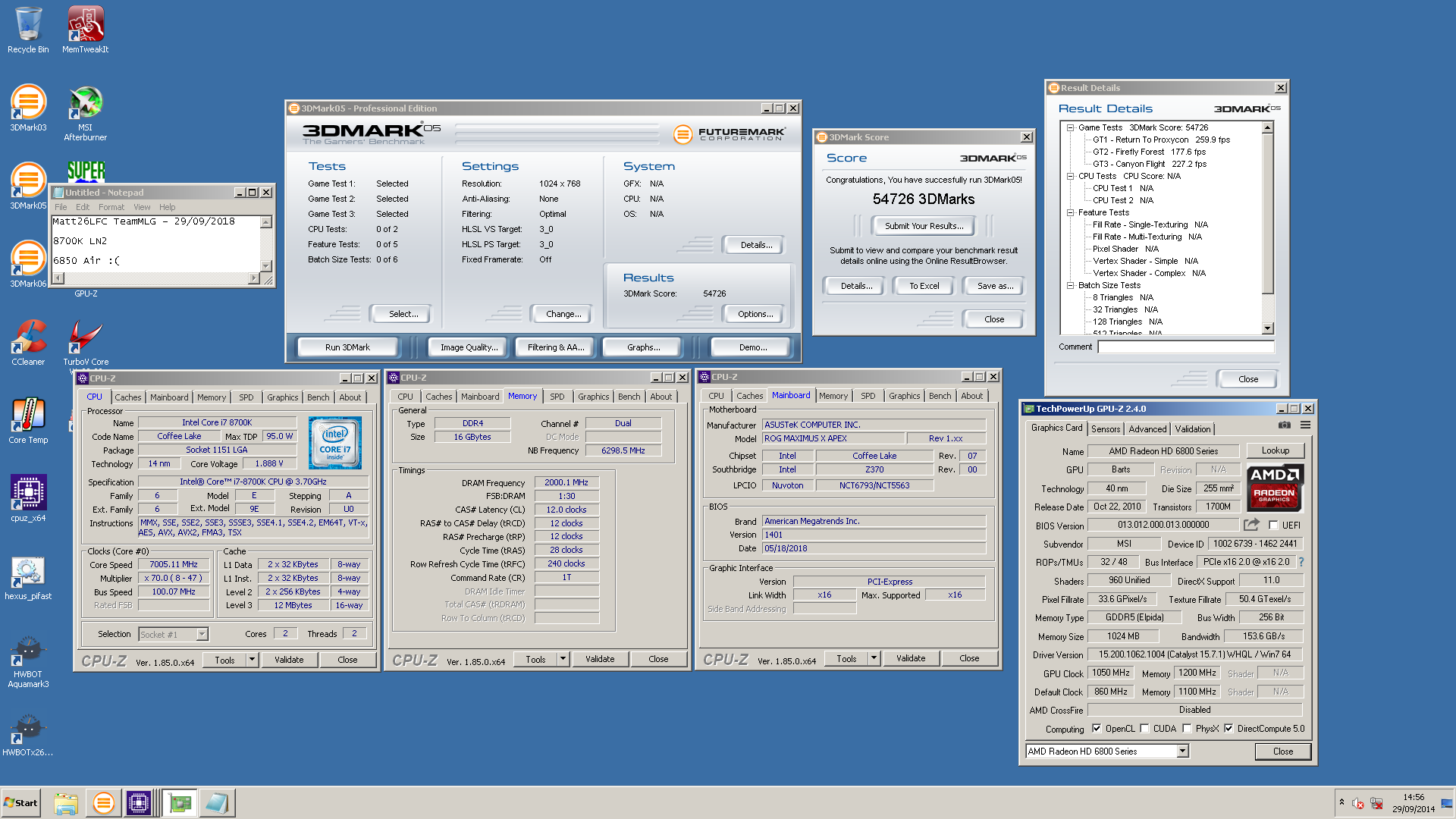
Task: Collapse the Game Tests tree node
Action: point(1070,127)
